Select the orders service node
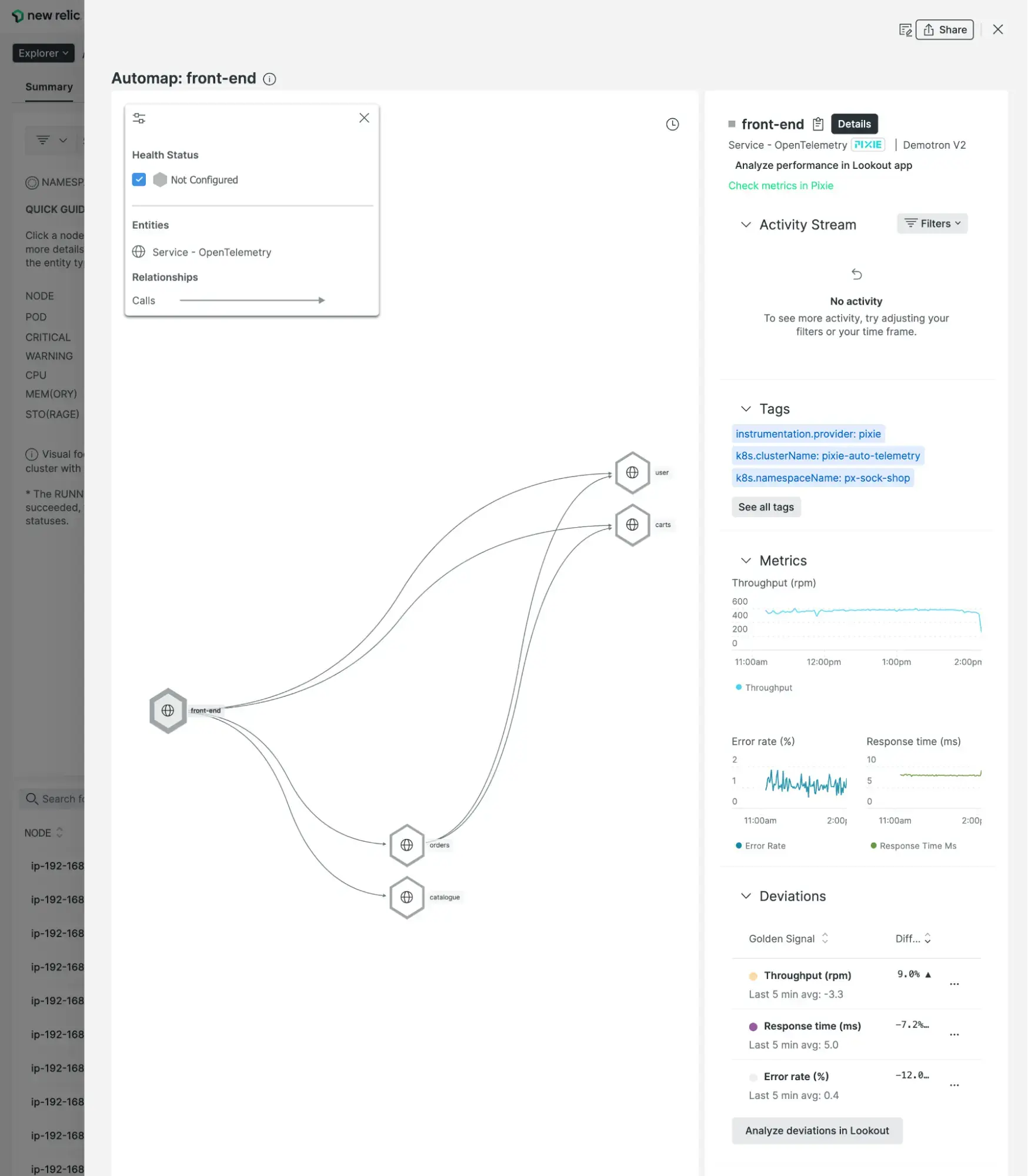The image size is (1028, 1176). tap(406, 845)
